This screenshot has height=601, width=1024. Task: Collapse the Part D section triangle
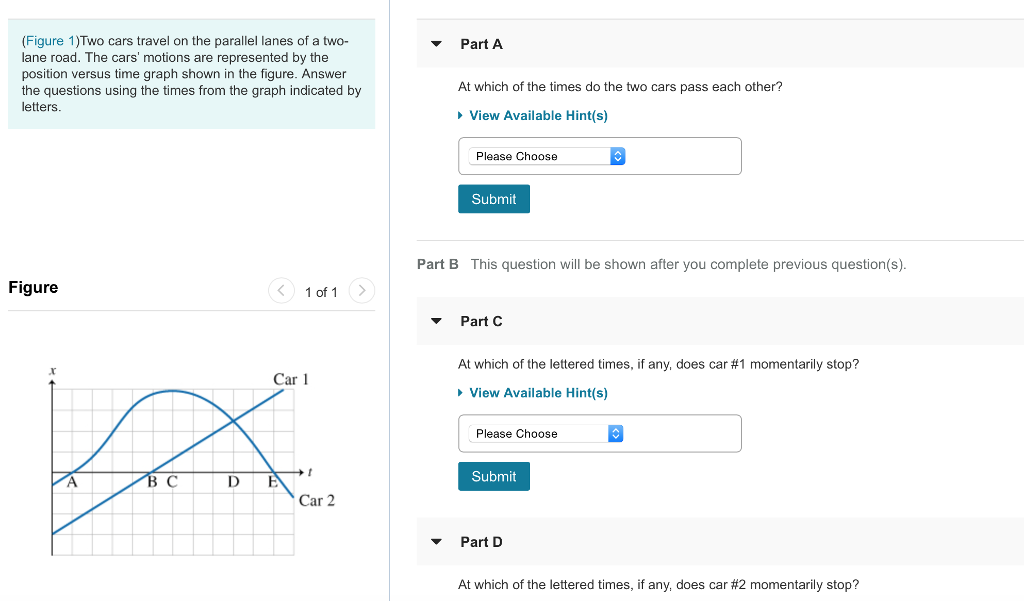tap(435, 541)
